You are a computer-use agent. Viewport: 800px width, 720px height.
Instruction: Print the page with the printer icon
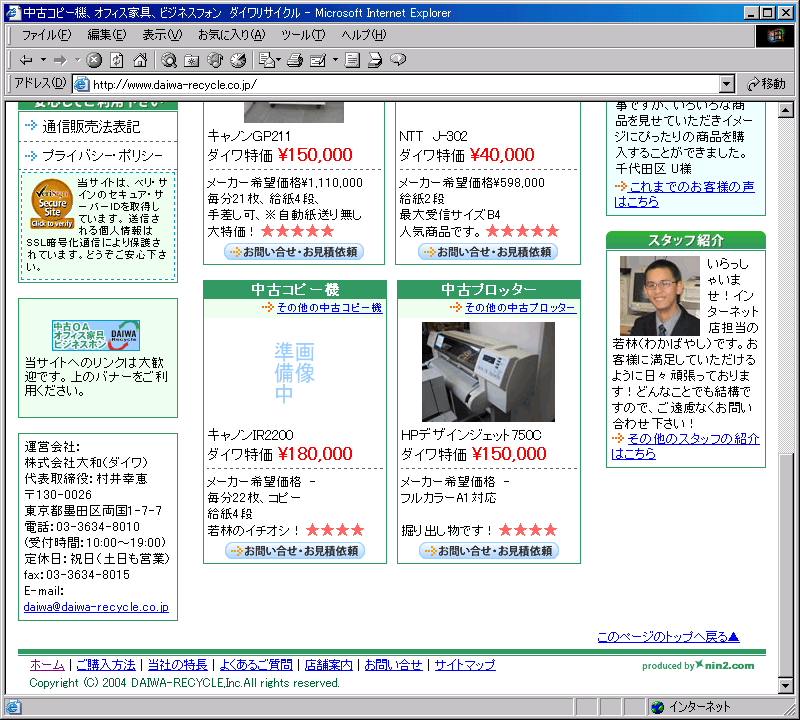(295, 60)
